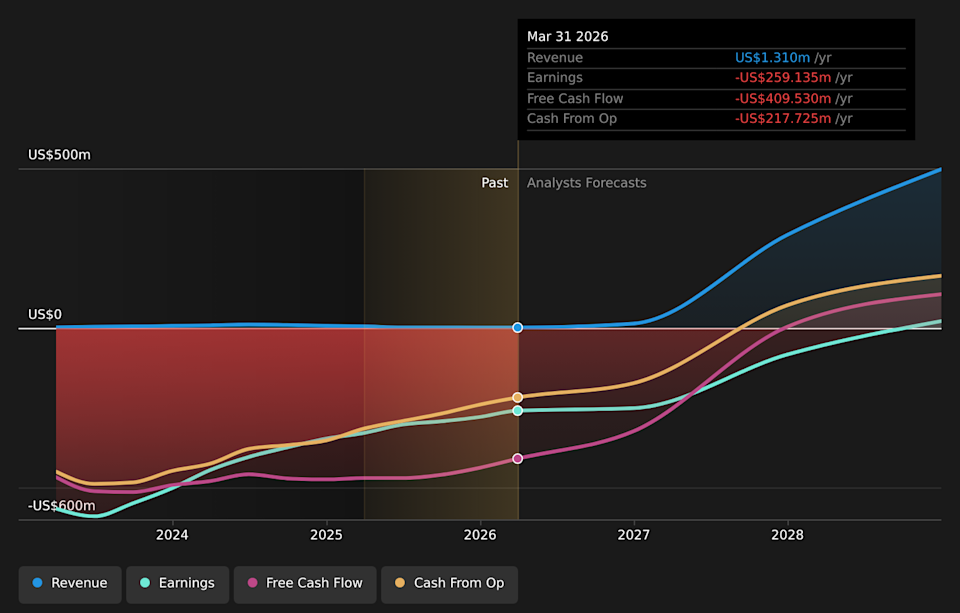Click the Past section label

(x=495, y=183)
